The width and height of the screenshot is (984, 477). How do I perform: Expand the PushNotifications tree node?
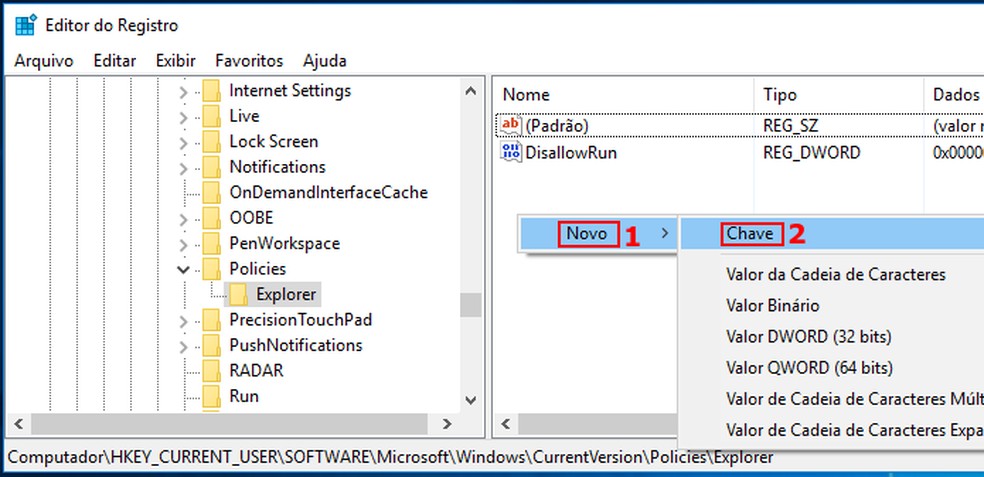tap(183, 345)
